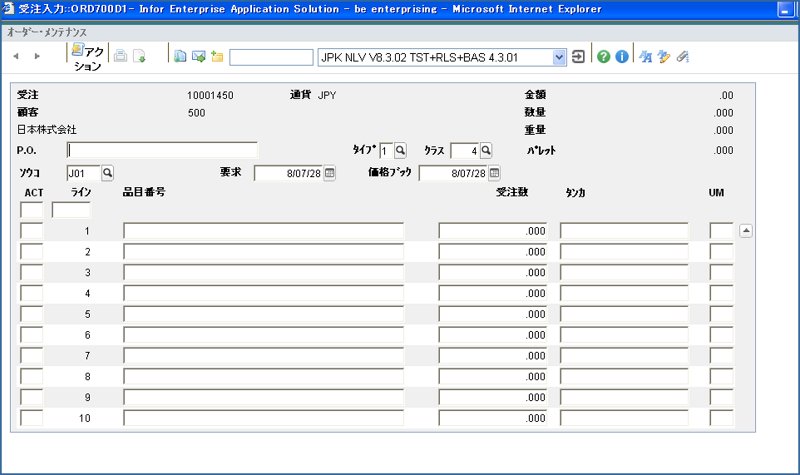Click the ACT field on line 1
The image size is (800, 475).
[32, 231]
